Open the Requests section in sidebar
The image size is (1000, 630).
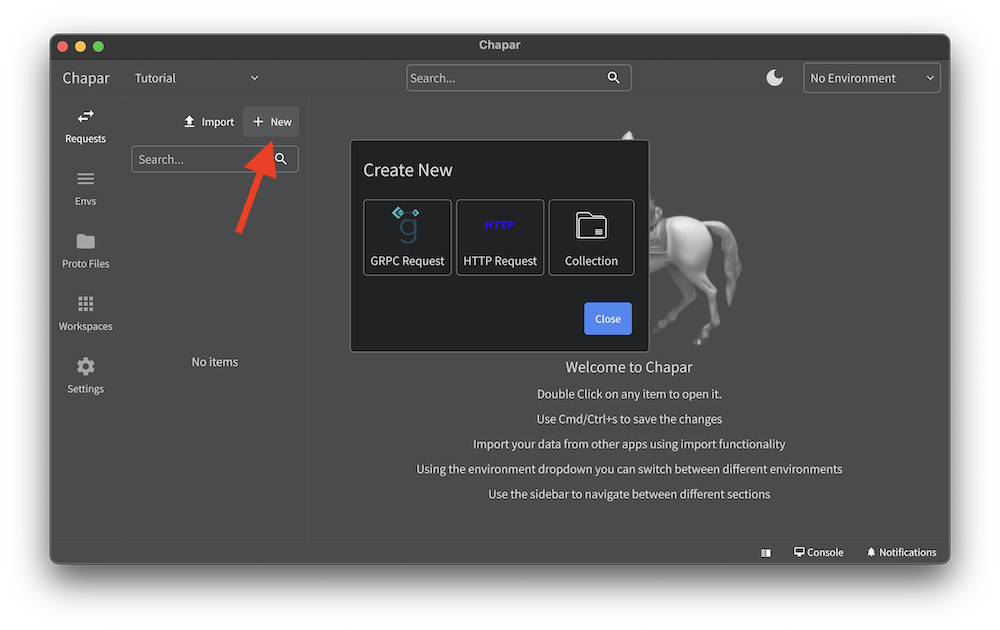tap(85, 126)
